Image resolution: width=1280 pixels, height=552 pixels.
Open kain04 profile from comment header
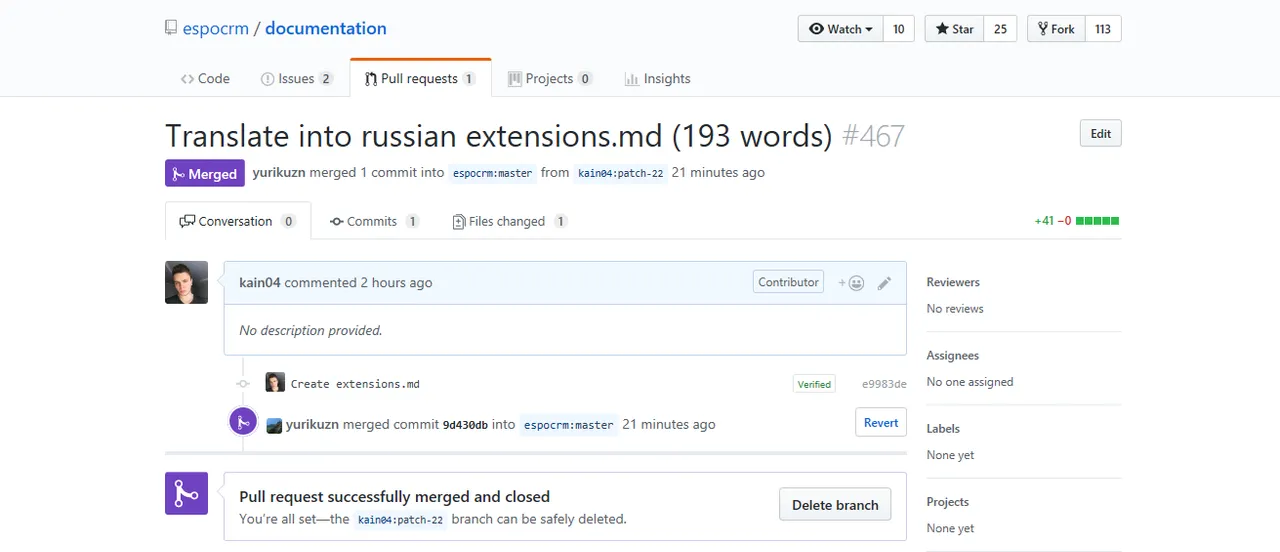pos(260,282)
